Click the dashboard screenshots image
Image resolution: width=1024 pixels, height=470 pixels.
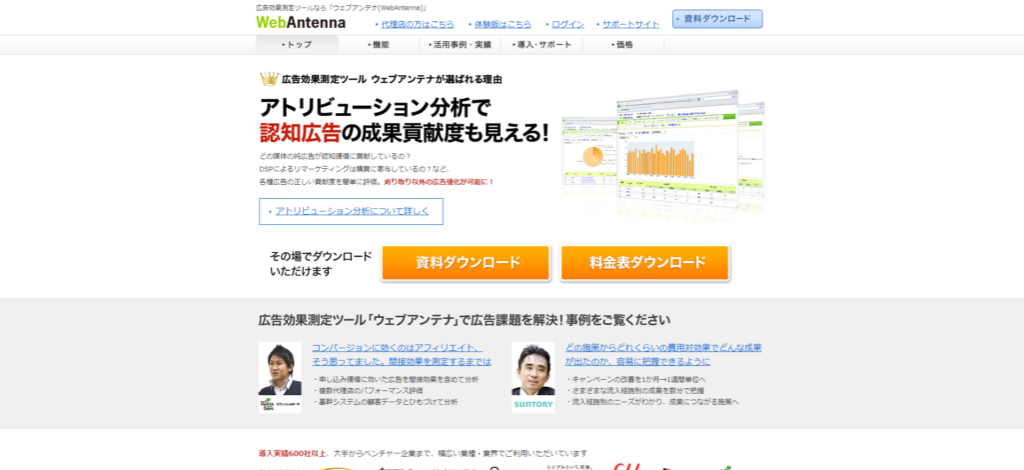pos(662,158)
